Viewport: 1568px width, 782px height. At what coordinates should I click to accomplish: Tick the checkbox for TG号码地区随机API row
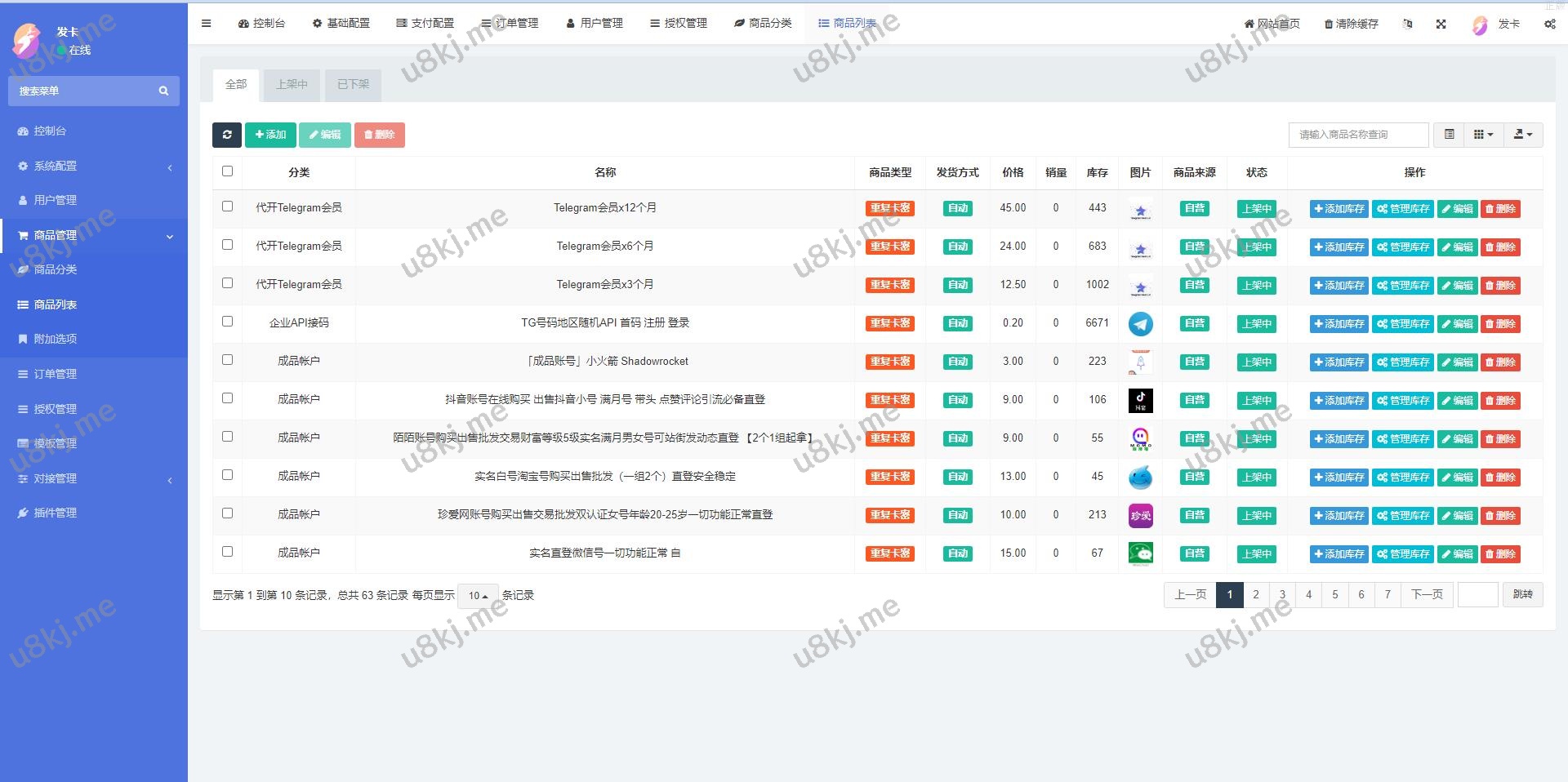pos(227,322)
